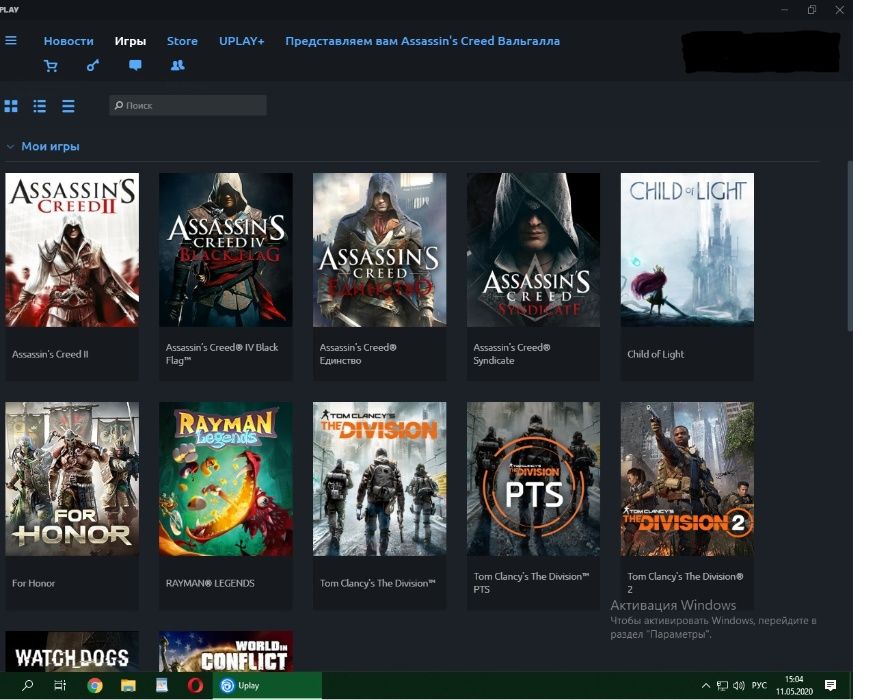Screen dimensions: 875x700
Task: Click the key activation icon
Action: click(93, 65)
